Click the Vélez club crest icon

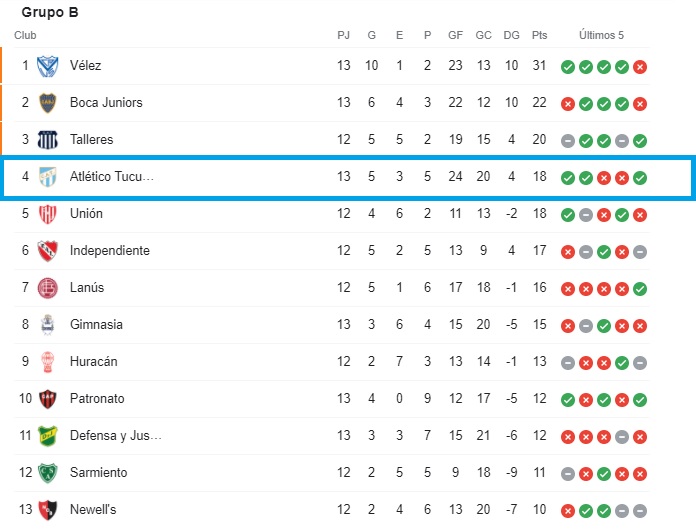click(x=47, y=66)
